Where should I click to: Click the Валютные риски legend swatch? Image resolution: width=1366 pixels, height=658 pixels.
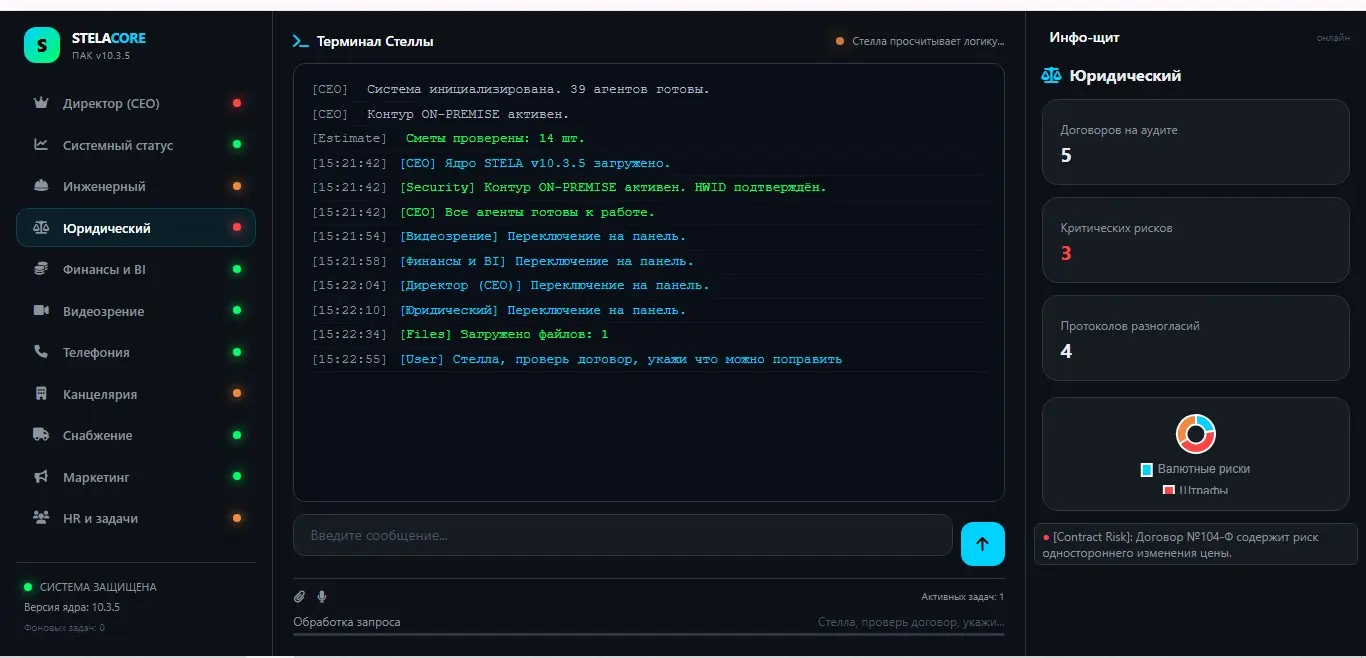[x=1147, y=469]
